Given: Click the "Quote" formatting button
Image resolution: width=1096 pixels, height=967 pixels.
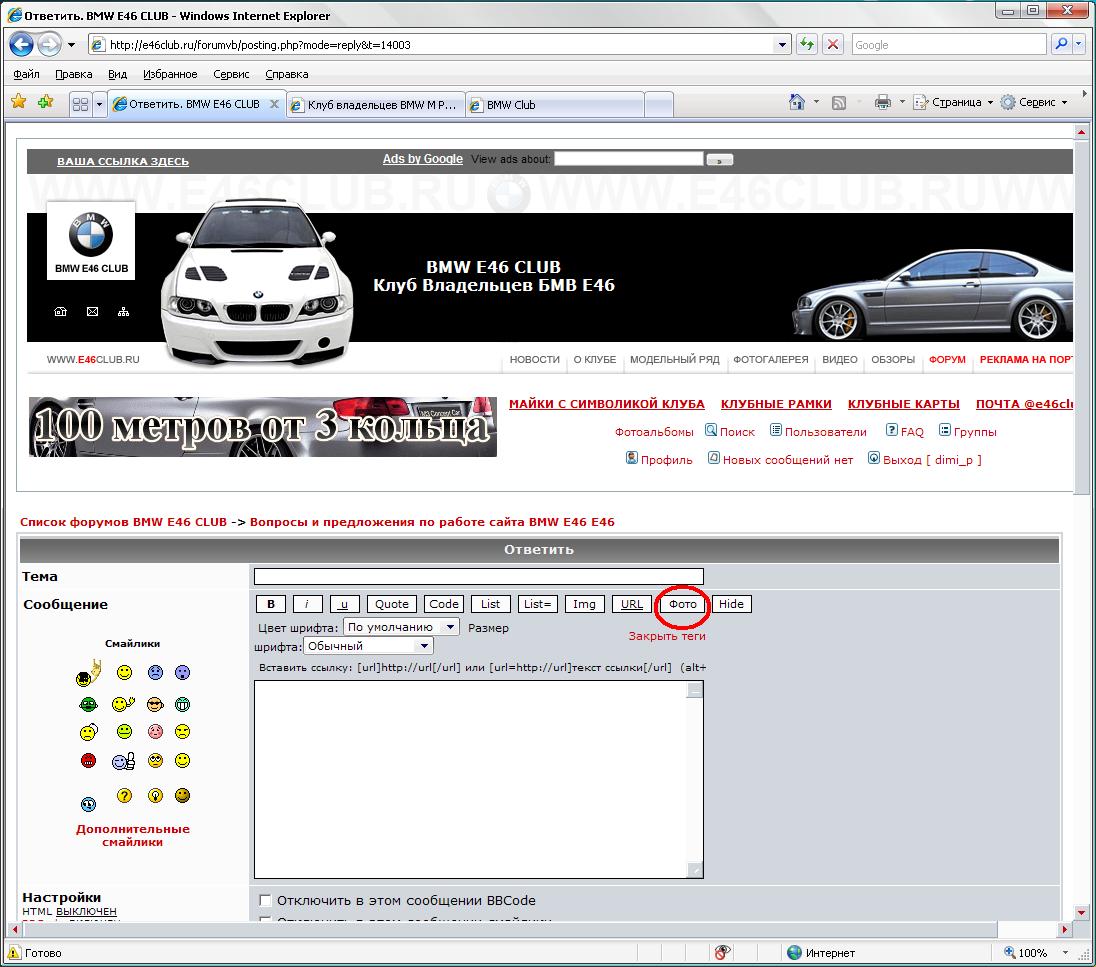Looking at the screenshot, I should pos(392,604).
